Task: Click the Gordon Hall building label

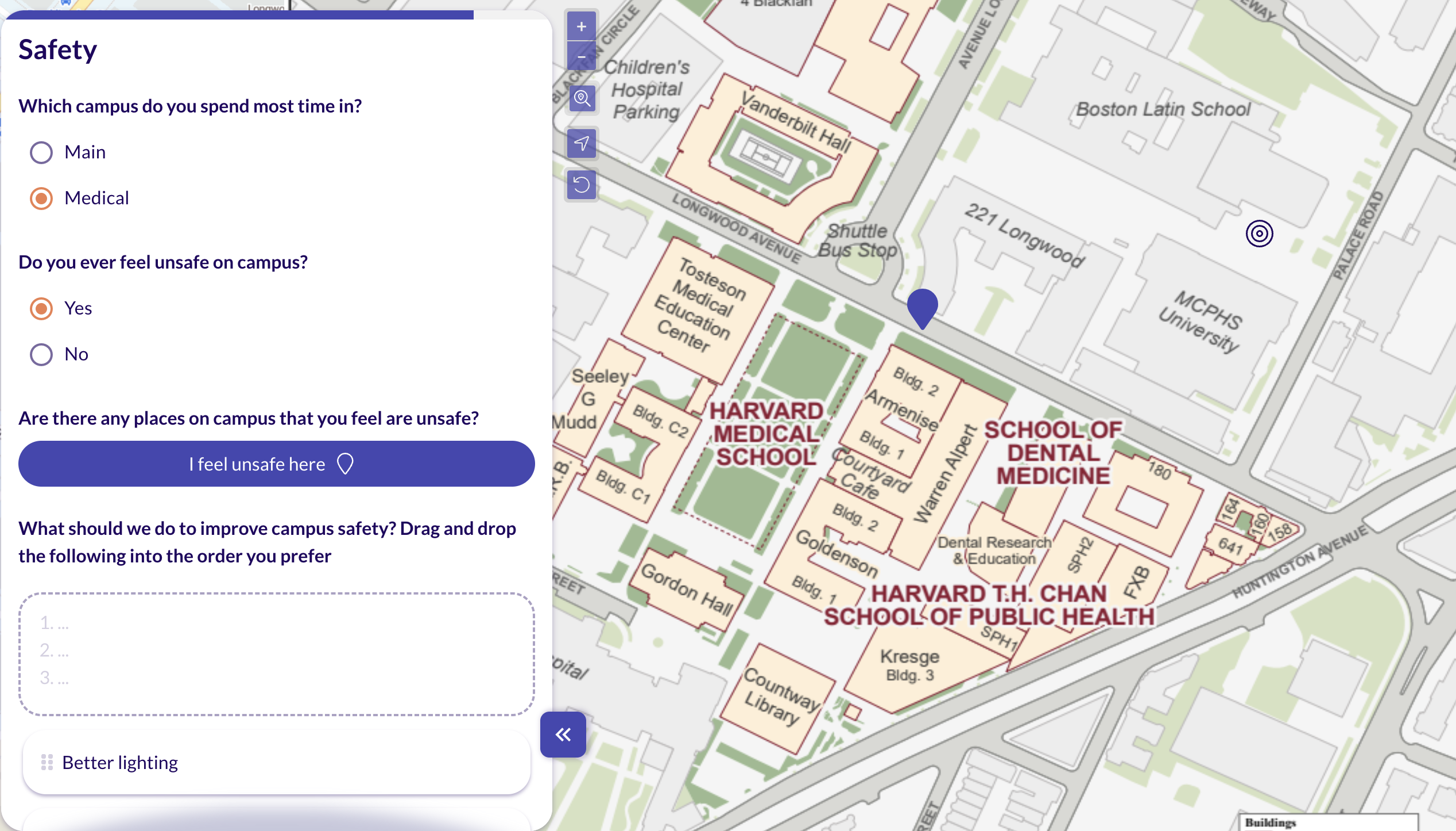Action: pyautogui.click(x=687, y=589)
